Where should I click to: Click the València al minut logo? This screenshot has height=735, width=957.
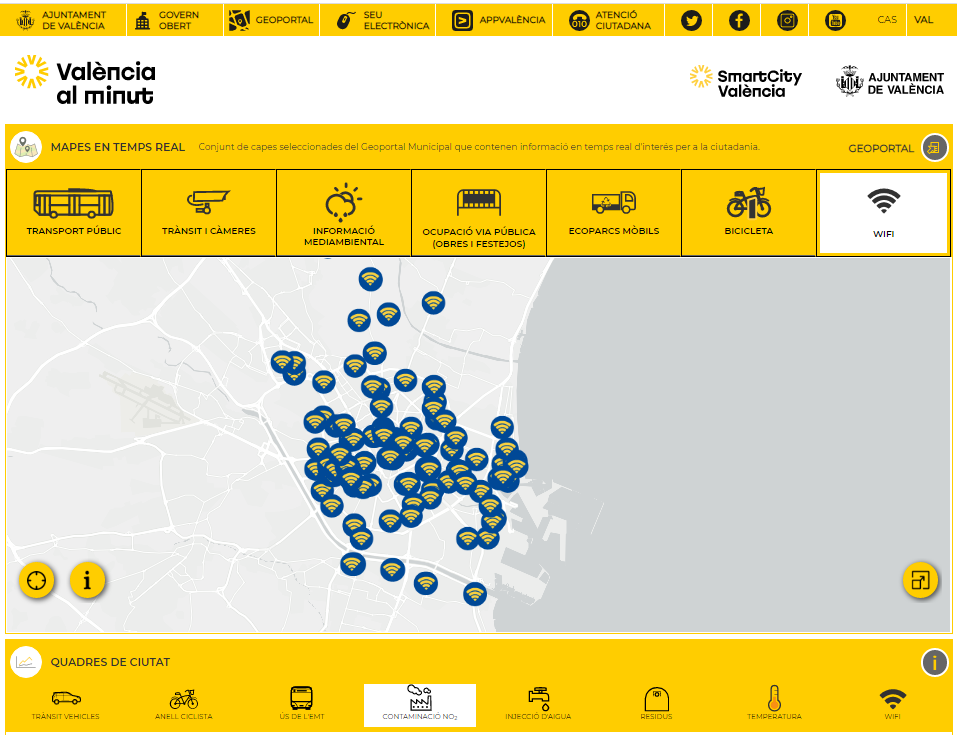(x=86, y=81)
